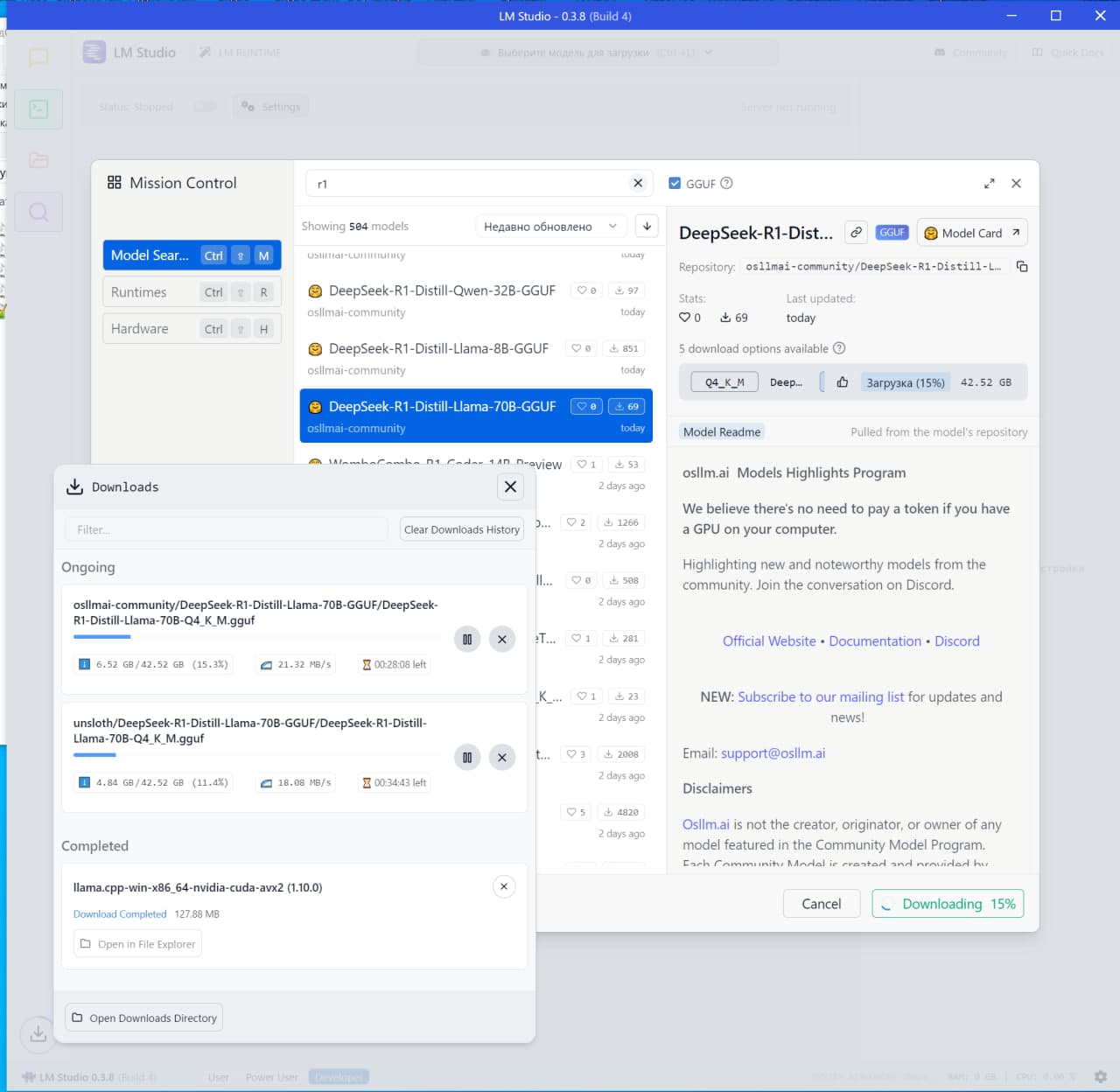Click Open in File Explorer
The image size is (1120, 1092).
(138, 944)
